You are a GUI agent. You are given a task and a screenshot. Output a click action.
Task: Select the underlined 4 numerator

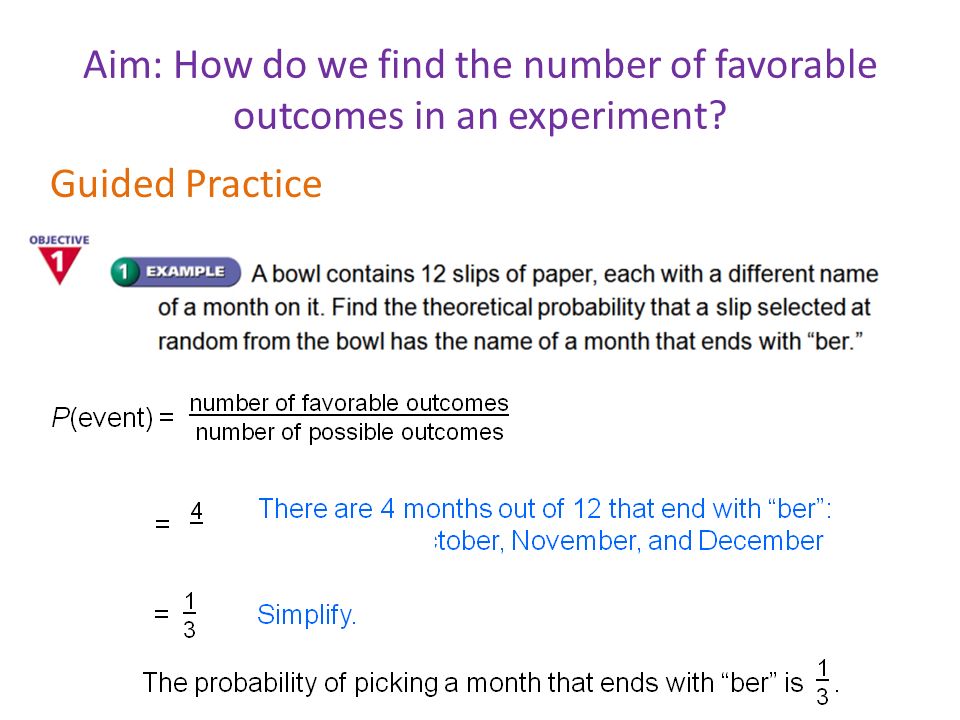point(196,512)
